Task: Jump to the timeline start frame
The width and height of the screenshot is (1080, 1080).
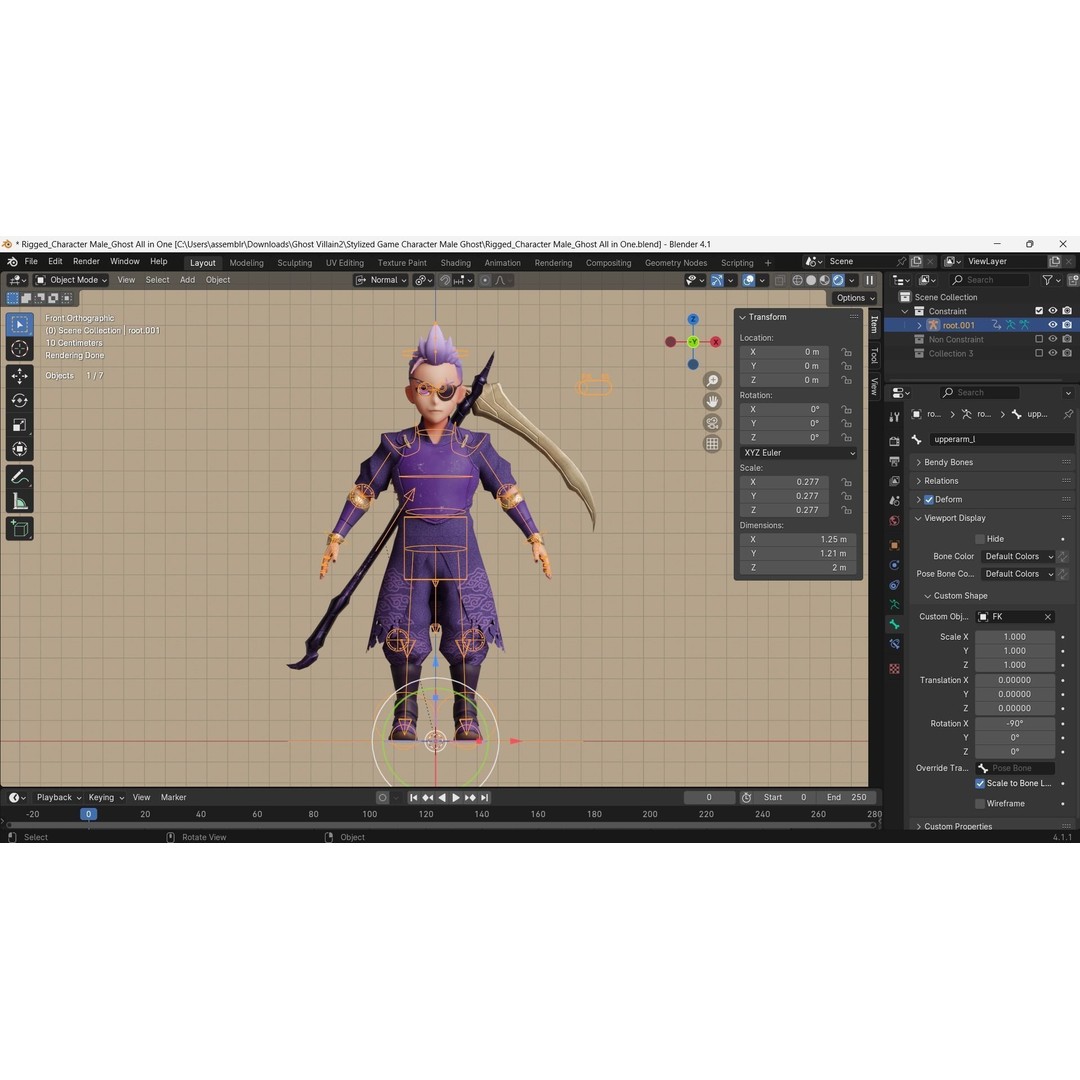Action: [413, 797]
